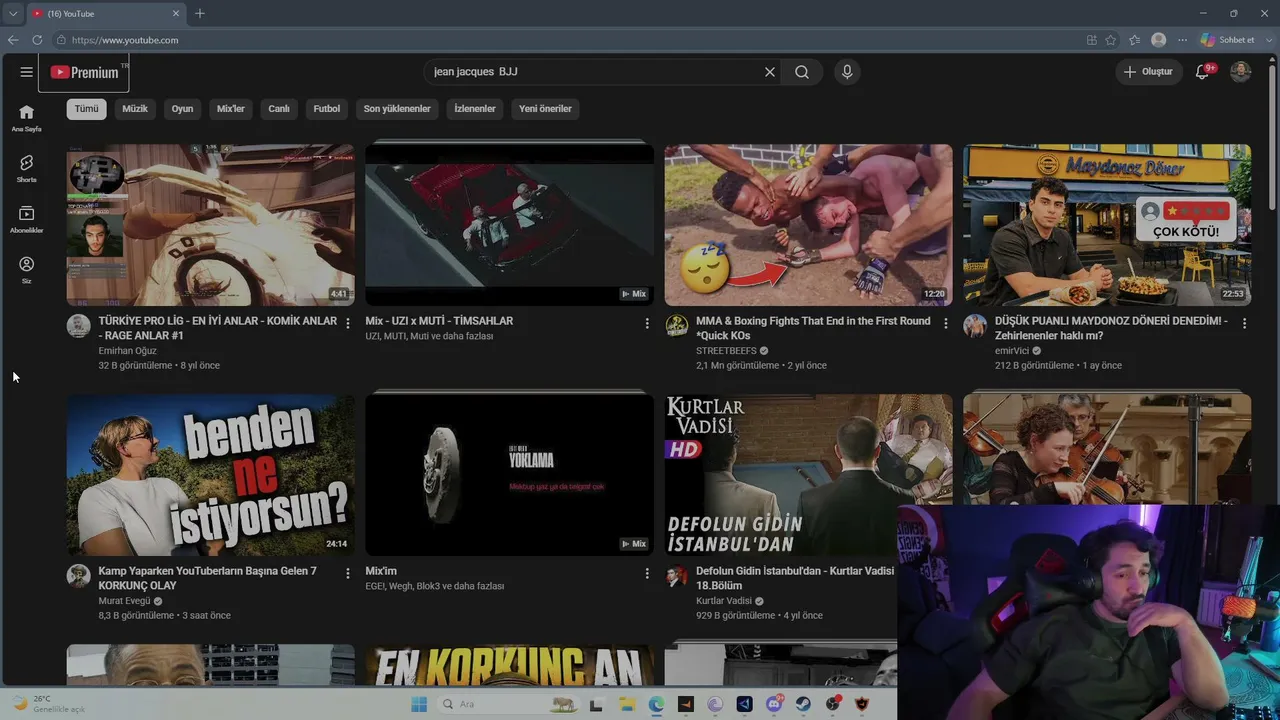Run search with the magnifier button
This screenshot has width=1280, height=720.
pyautogui.click(x=802, y=72)
